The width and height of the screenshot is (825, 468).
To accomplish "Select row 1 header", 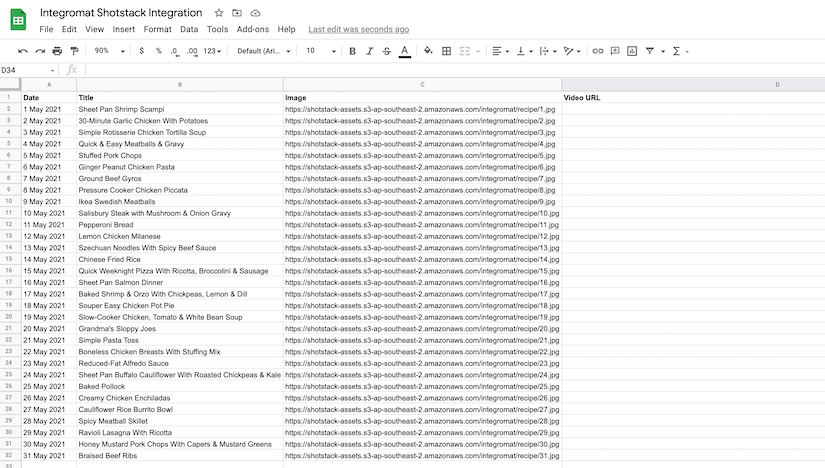I will (x=10, y=97).
